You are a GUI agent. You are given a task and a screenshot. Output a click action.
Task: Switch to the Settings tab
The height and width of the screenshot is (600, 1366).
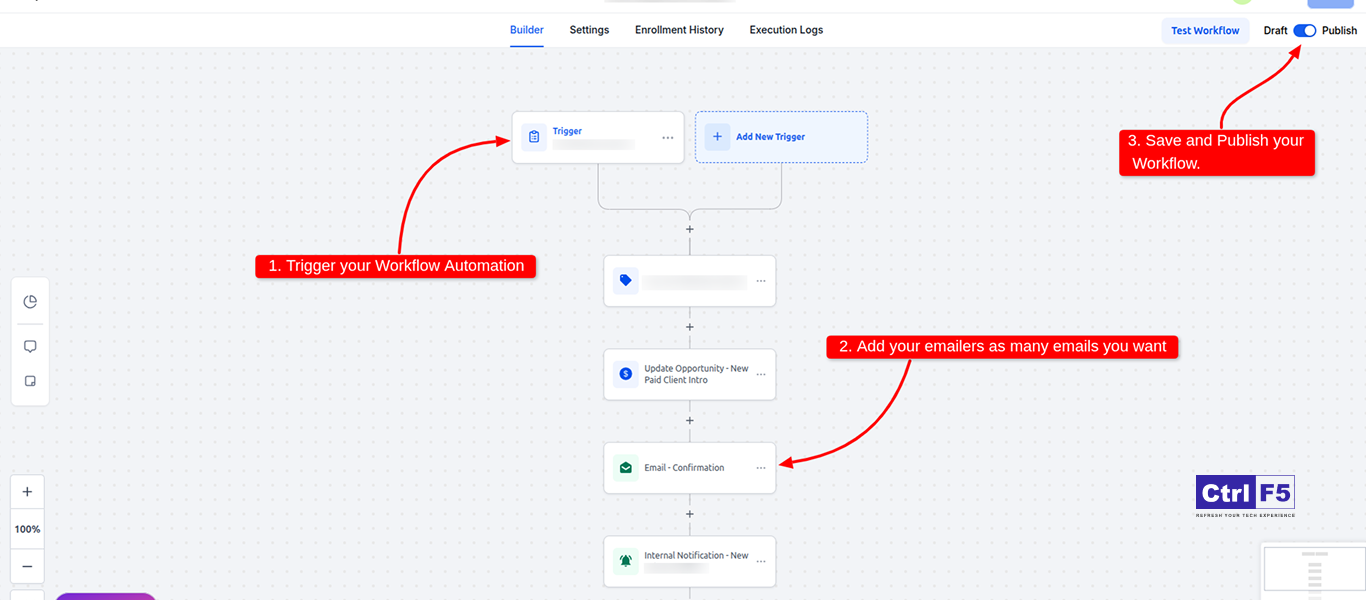coord(589,30)
